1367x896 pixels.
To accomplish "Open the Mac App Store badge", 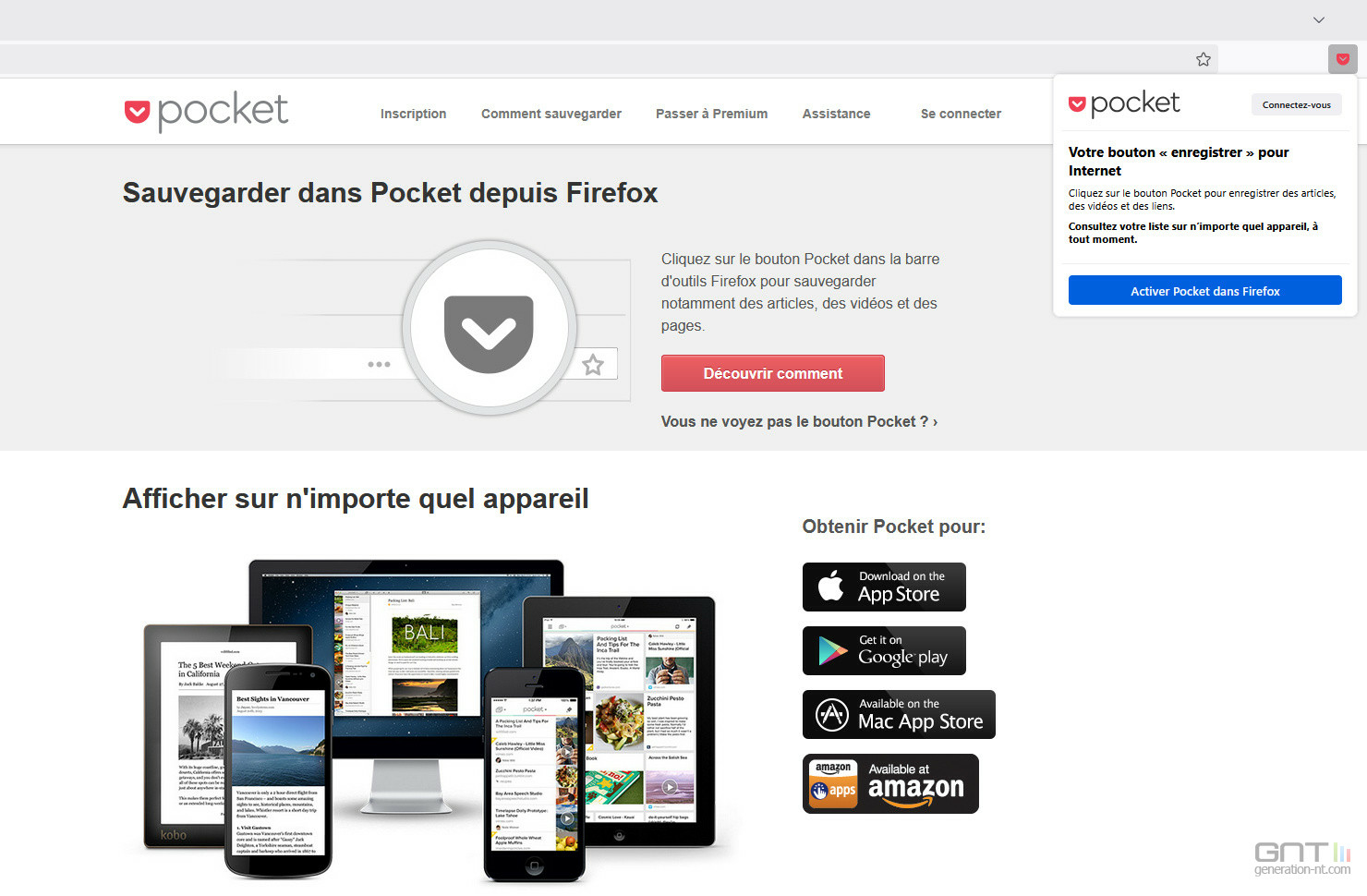I will click(x=899, y=714).
